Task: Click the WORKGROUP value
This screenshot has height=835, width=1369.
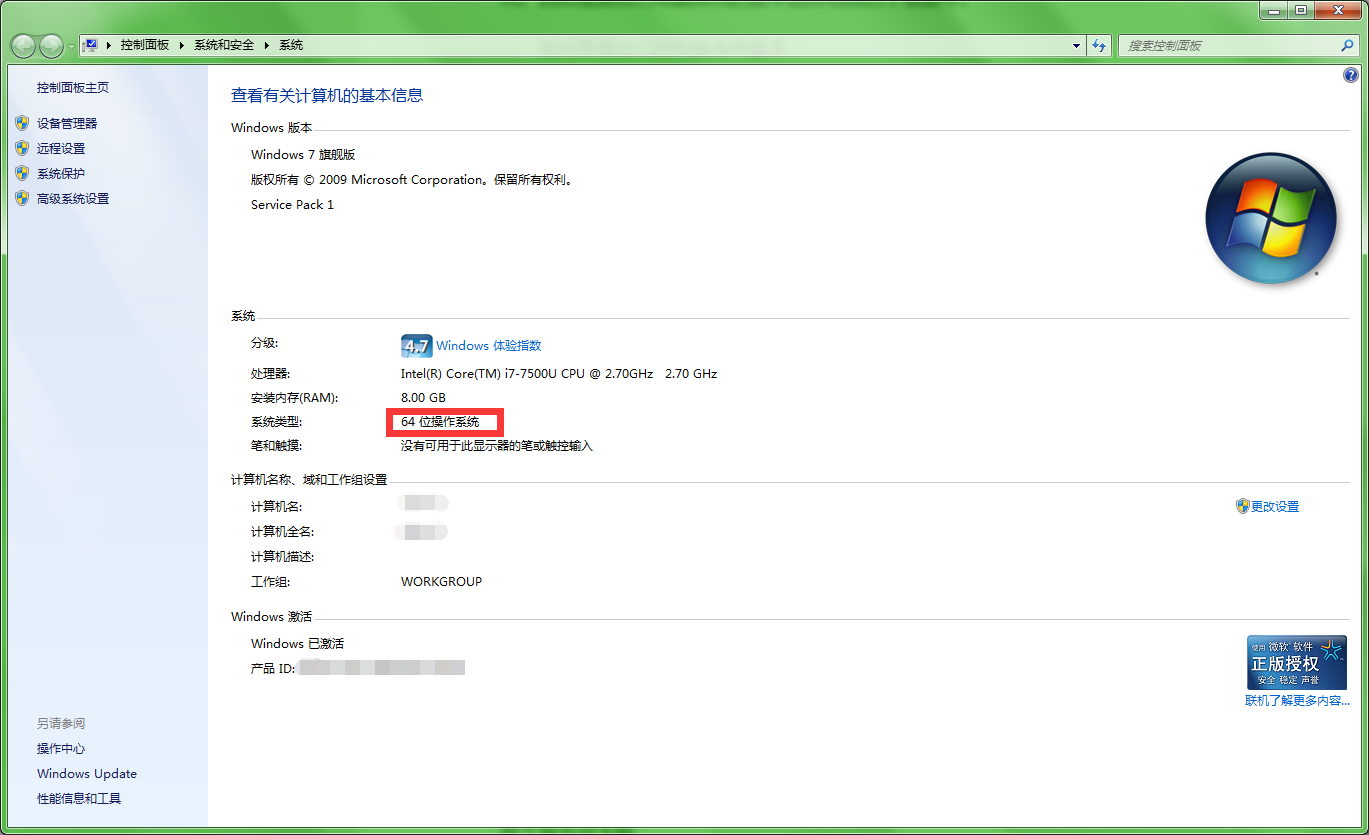Action: point(441,582)
